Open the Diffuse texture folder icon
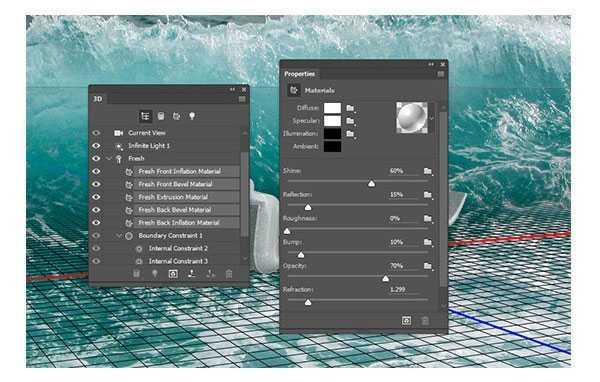The width and height of the screenshot is (600, 382). click(350, 108)
